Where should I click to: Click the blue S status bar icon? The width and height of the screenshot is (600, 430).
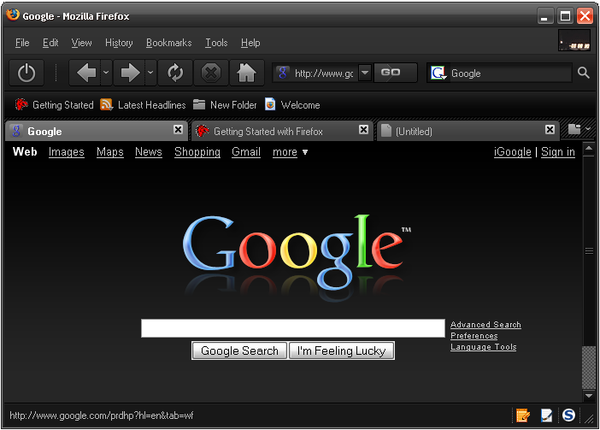(x=569, y=415)
